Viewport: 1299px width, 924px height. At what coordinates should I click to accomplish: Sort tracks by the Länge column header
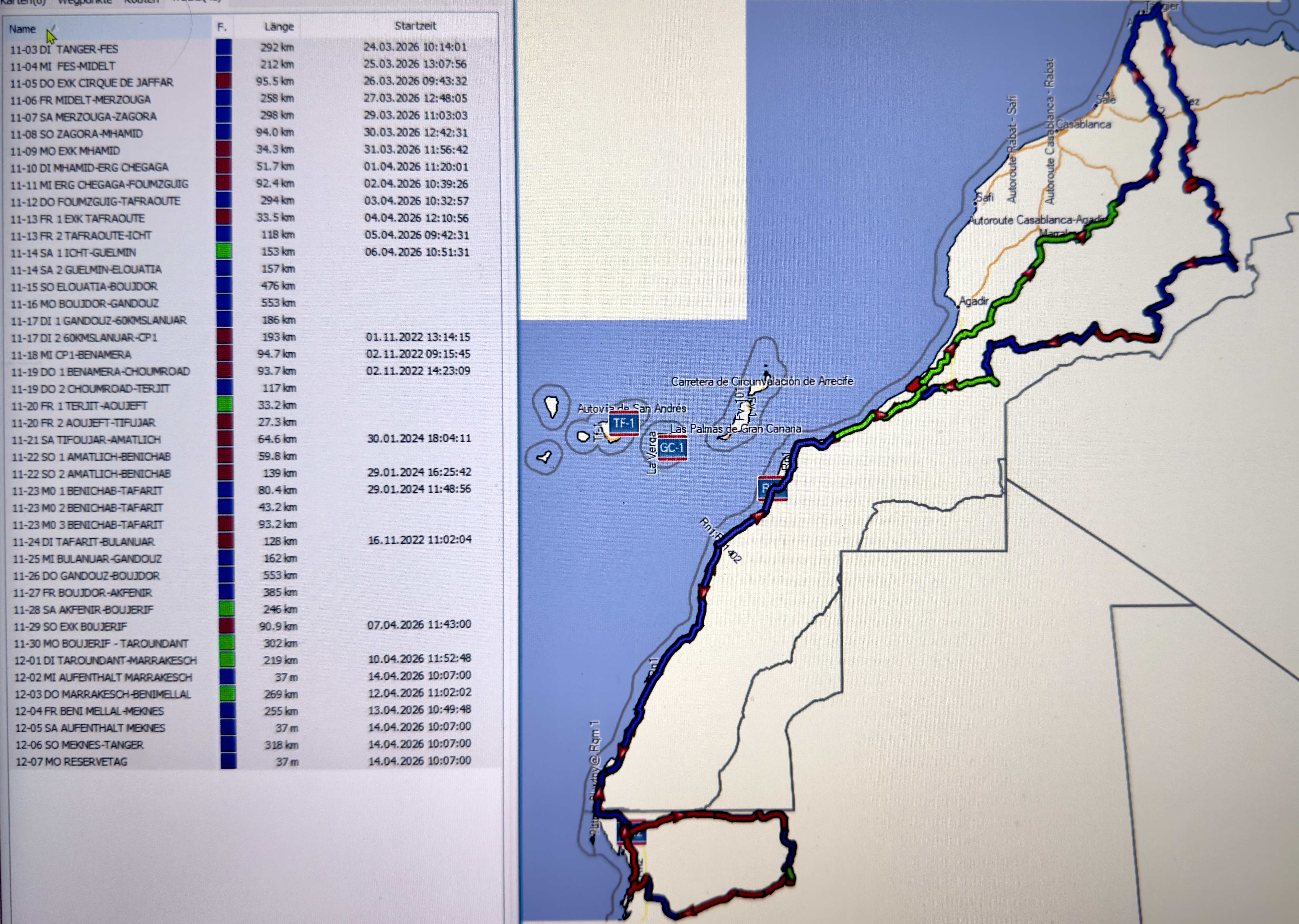coord(279,27)
